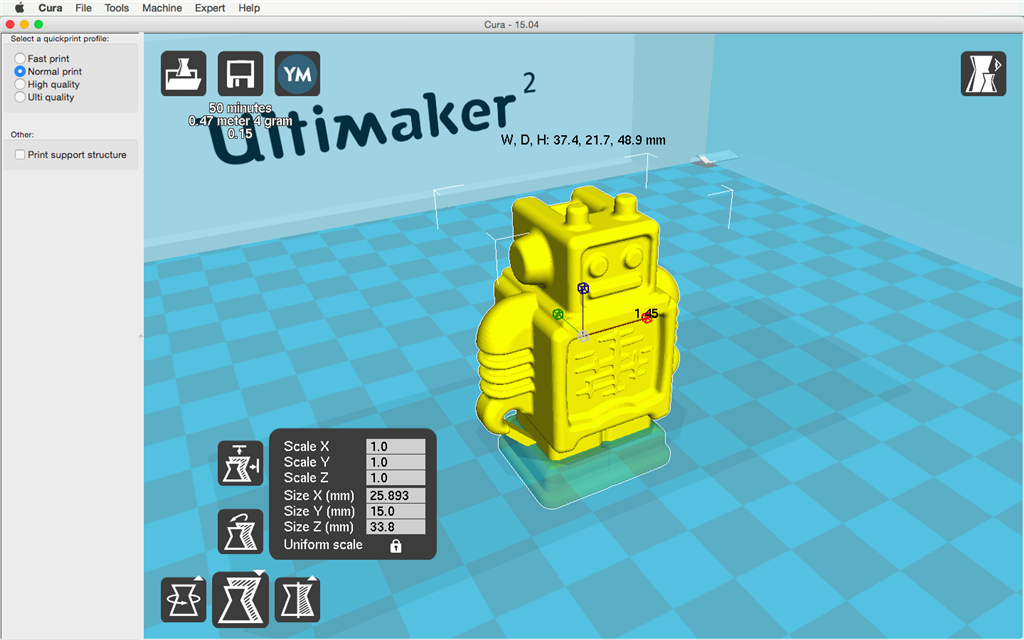Click the To max scale icon
The image size is (1024, 640).
coord(240,463)
